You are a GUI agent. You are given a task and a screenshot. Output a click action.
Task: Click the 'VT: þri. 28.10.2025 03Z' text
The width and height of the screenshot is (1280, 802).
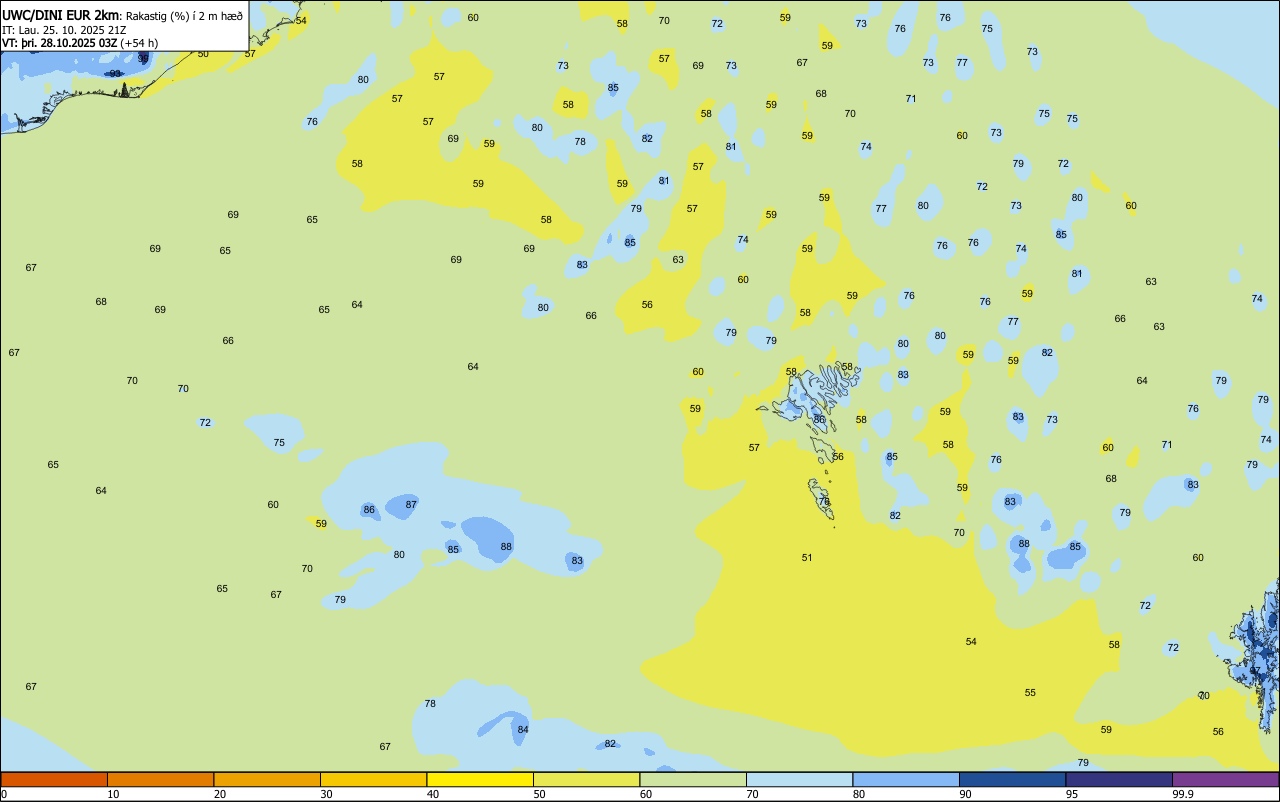pos(59,43)
